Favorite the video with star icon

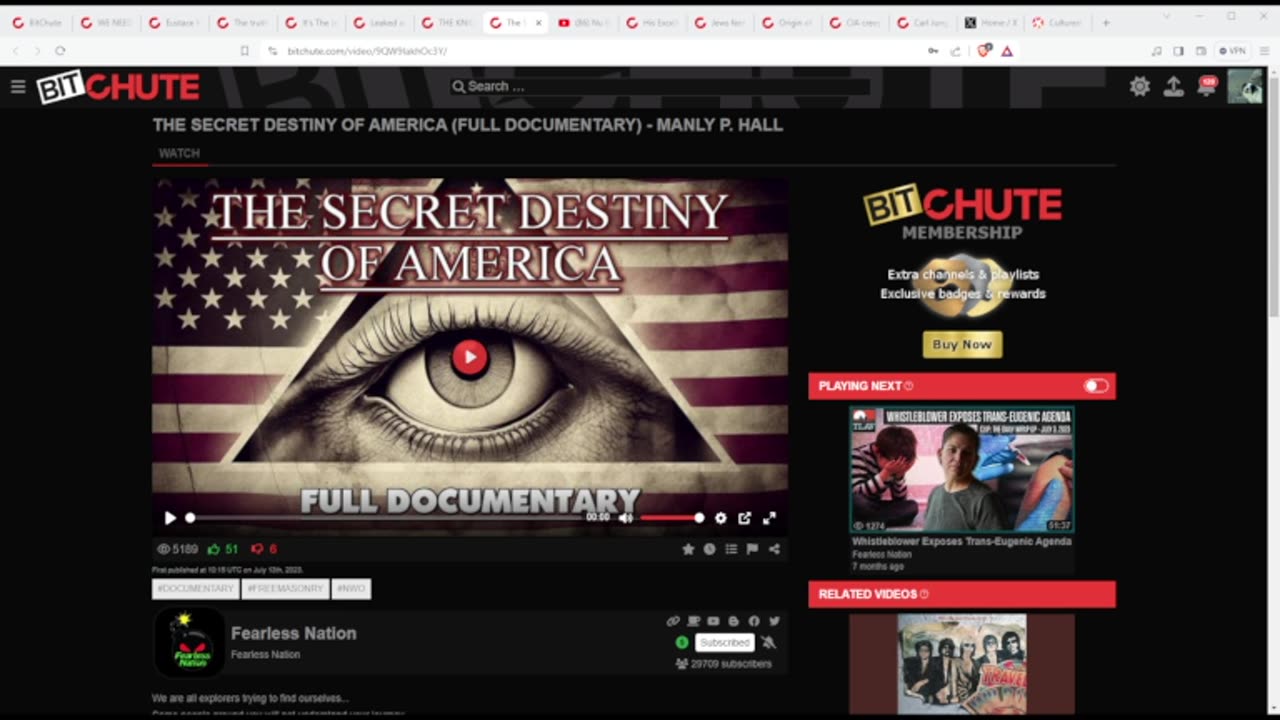[688, 549]
